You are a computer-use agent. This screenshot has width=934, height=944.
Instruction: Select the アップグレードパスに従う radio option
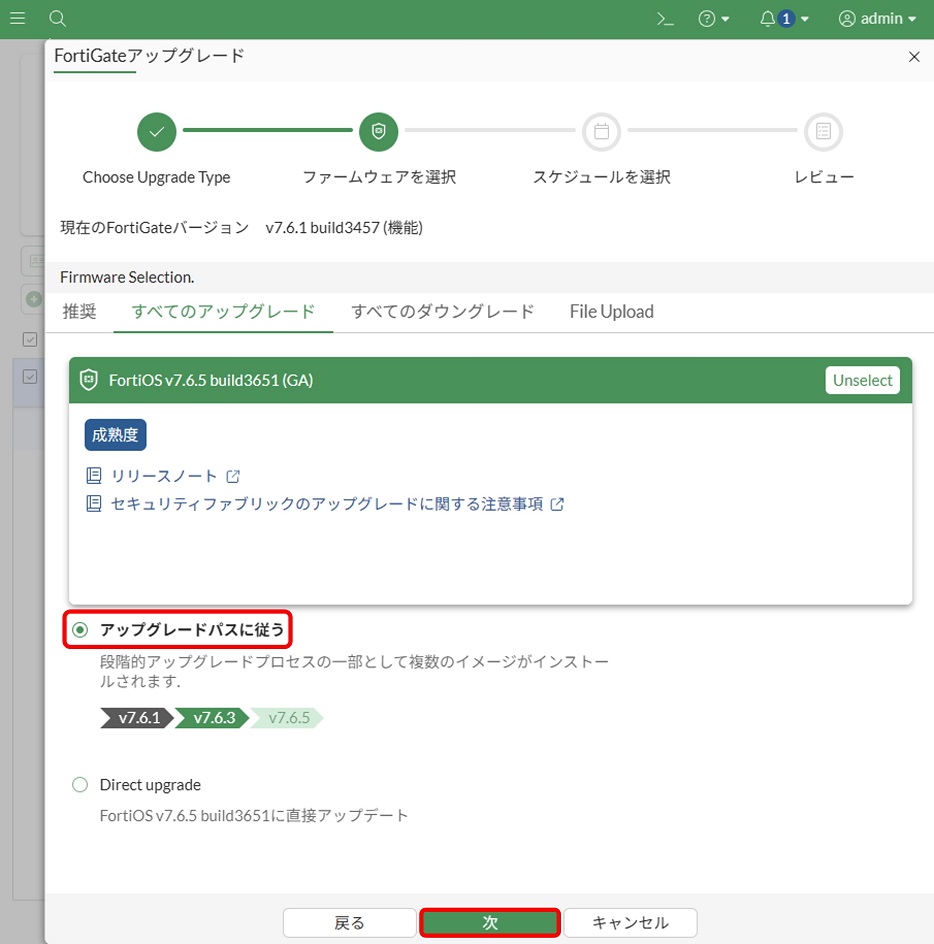[81, 630]
